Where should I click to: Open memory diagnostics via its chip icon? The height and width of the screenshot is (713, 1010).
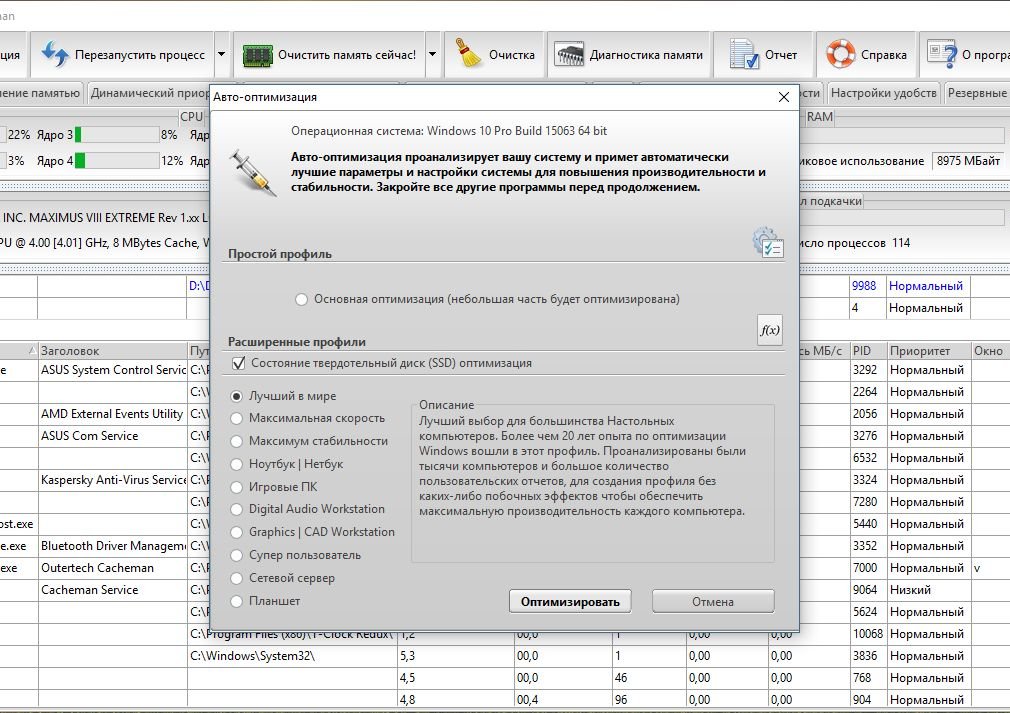pos(569,55)
